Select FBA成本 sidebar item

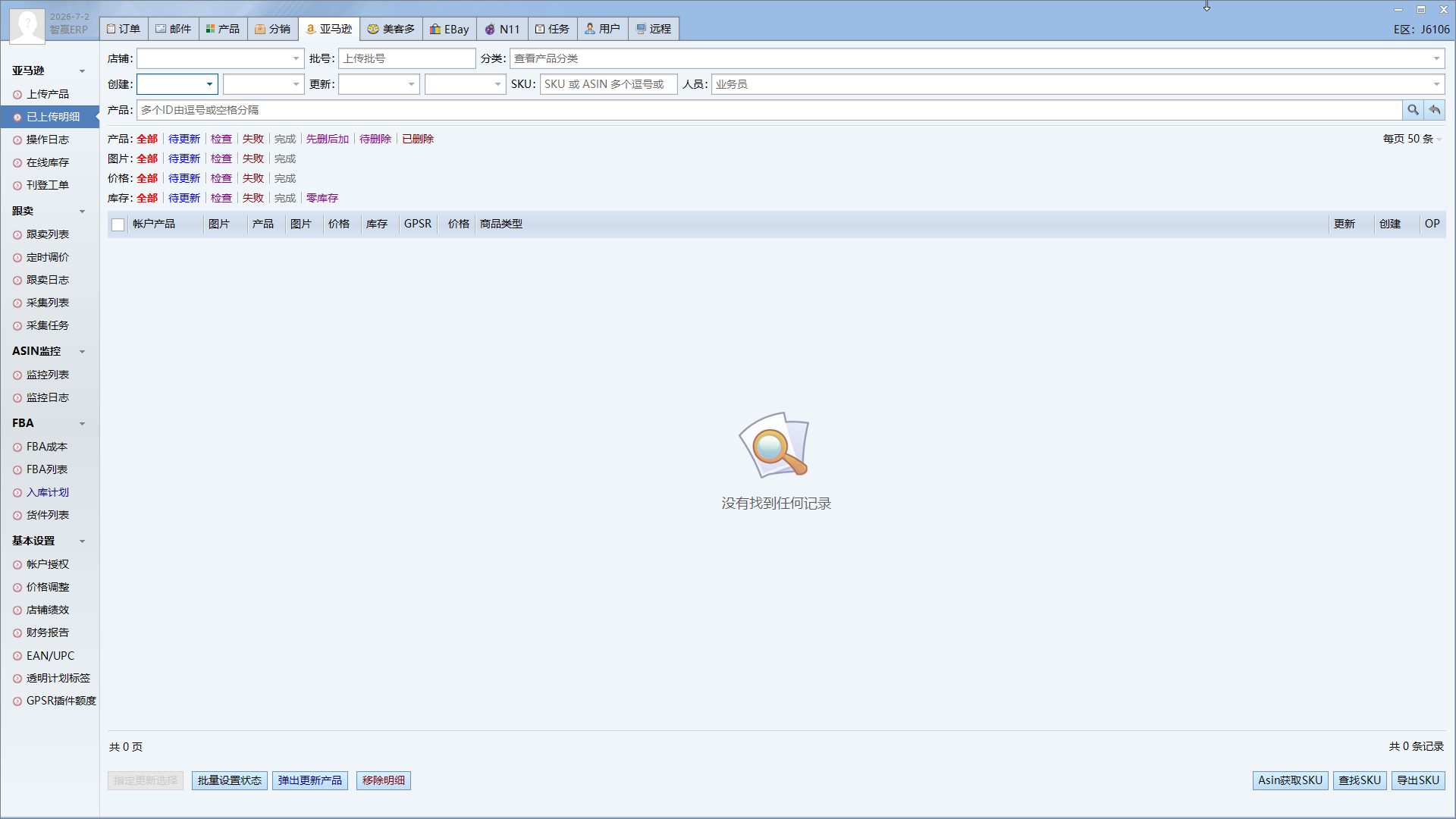point(47,447)
